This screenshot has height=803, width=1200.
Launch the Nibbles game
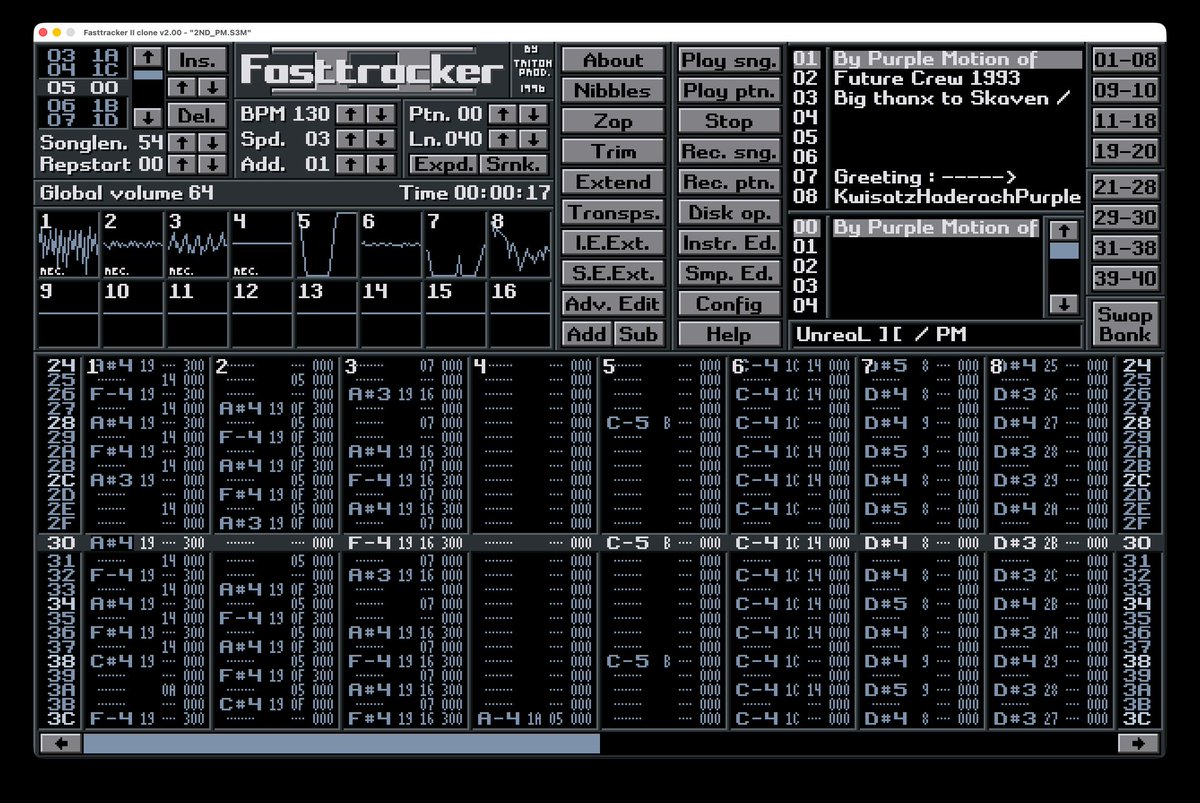click(x=613, y=91)
